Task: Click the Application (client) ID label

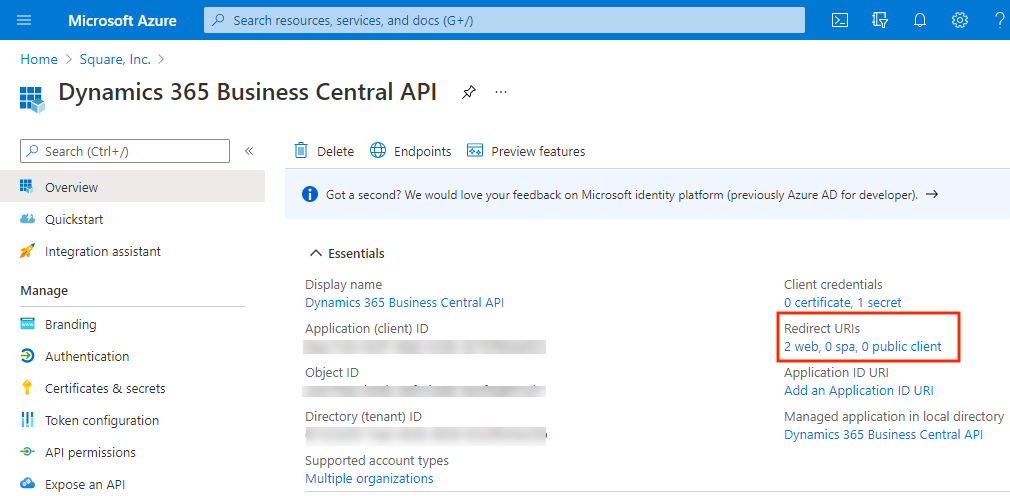Action: [x=367, y=329]
